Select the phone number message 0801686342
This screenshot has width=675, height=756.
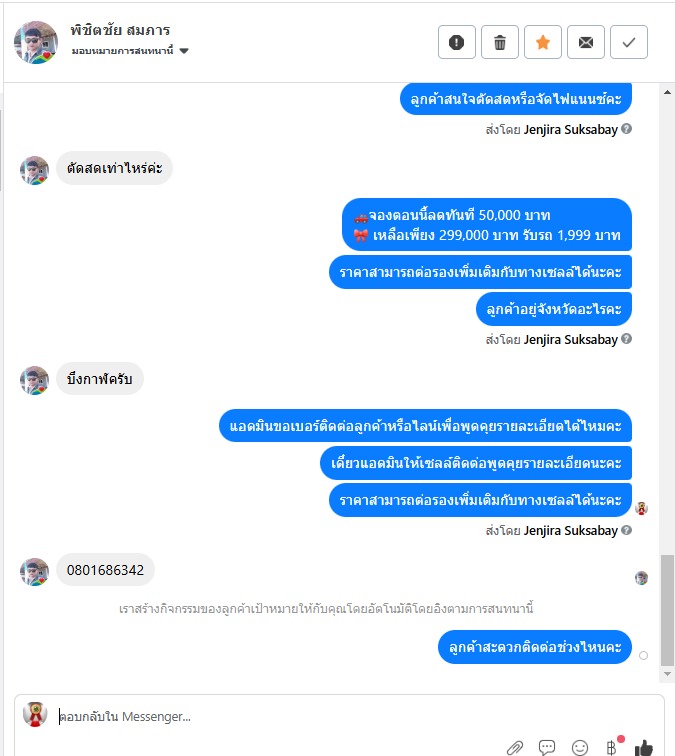pos(105,570)
